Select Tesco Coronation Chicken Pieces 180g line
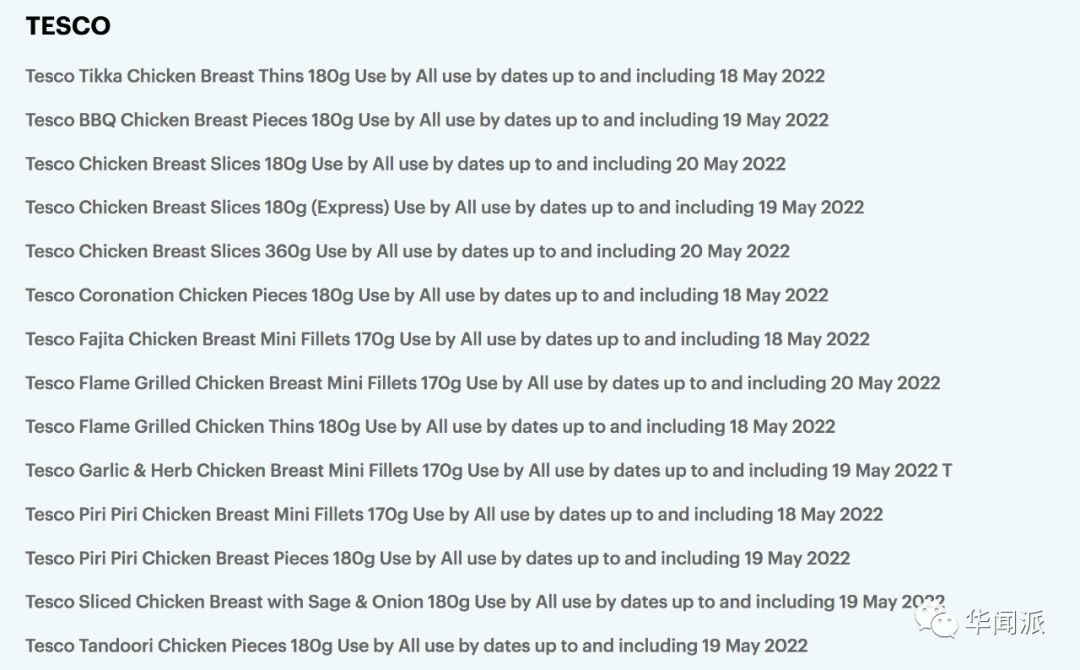The height and width of the screenshot is (670, 1080). tap(427, 295)
